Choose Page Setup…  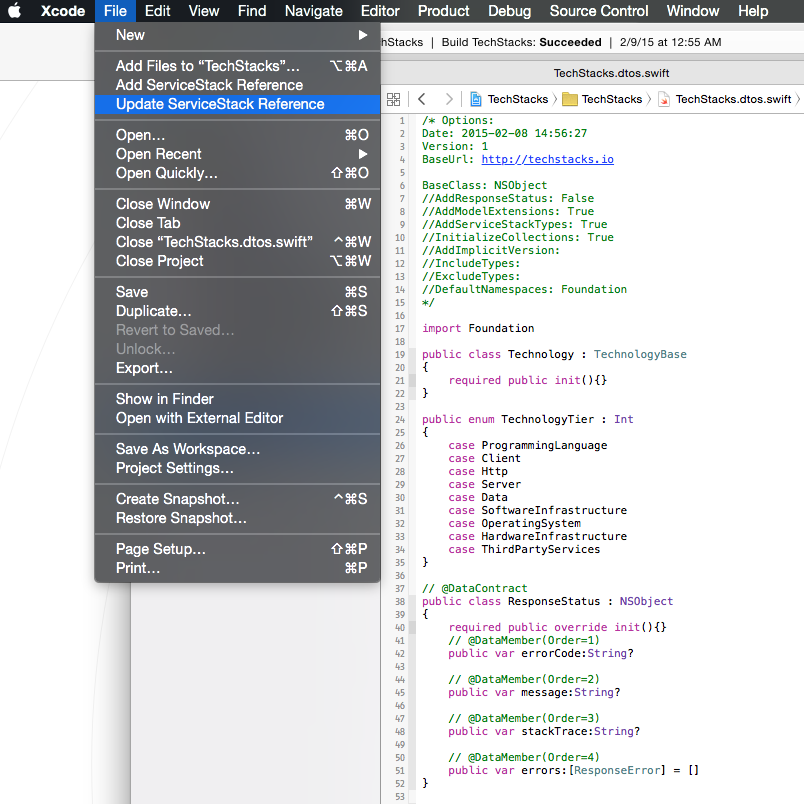(237, 549)
